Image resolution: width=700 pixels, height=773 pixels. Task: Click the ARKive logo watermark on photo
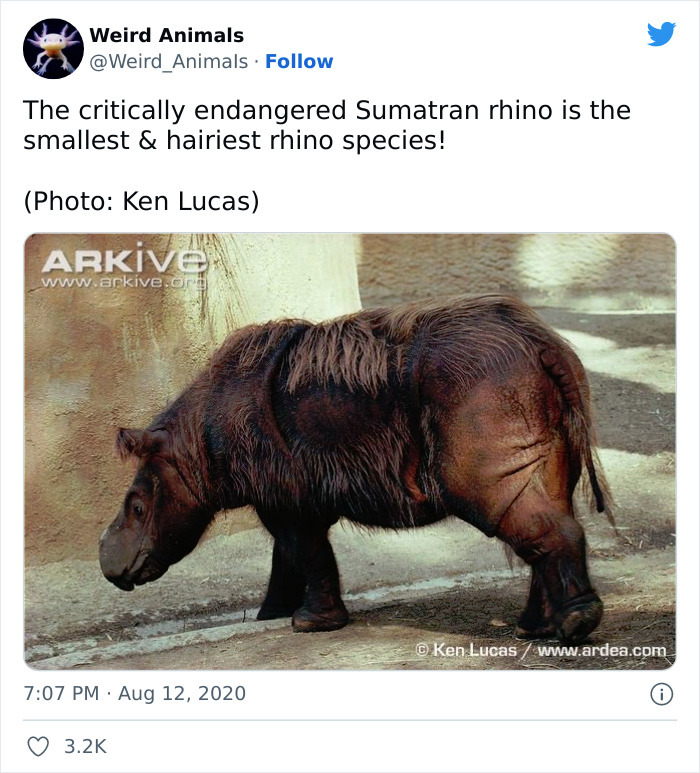[x=124, y=259]
